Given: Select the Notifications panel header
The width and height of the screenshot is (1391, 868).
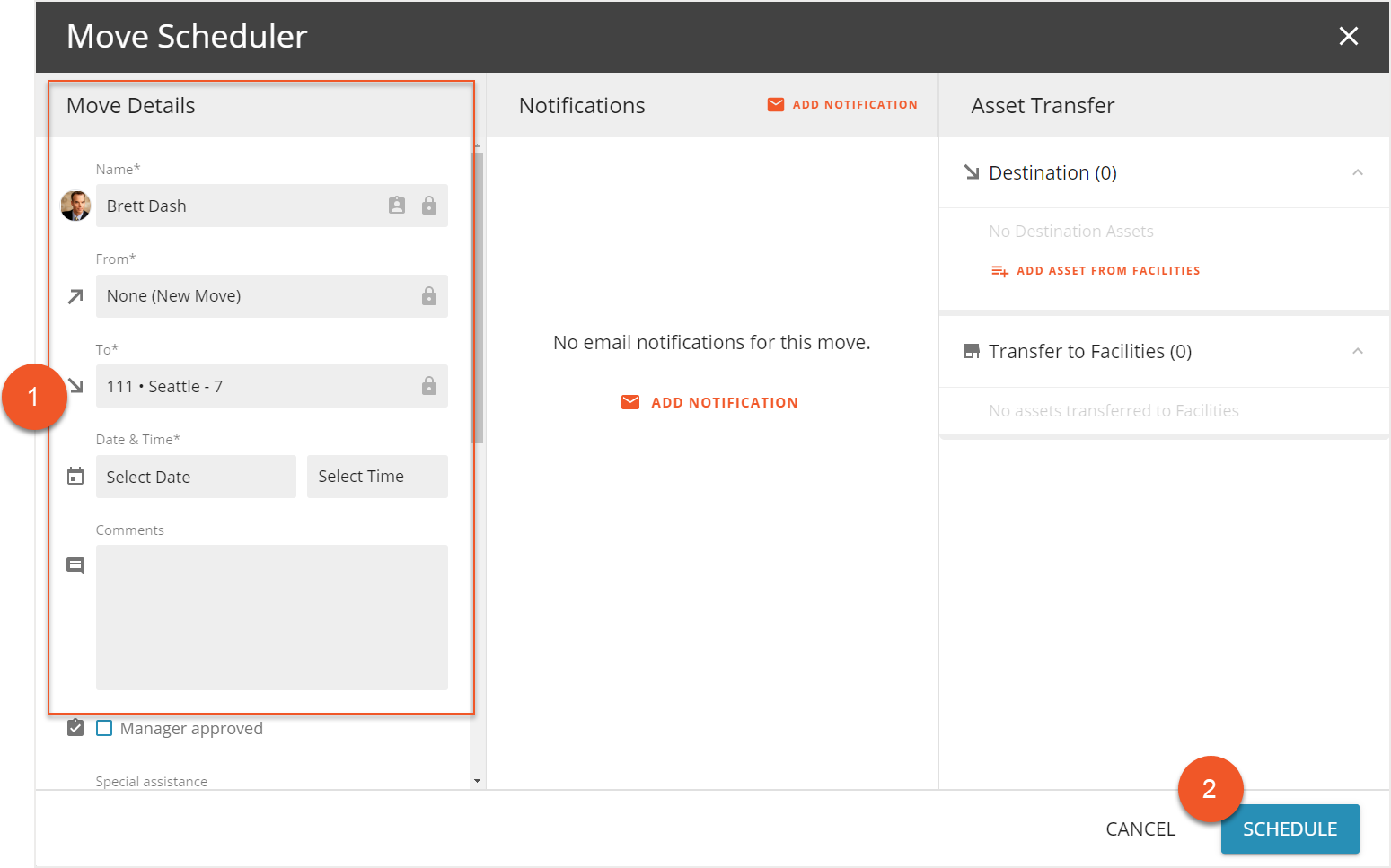Looking at the screenshot, I should (x=582, y=105).
